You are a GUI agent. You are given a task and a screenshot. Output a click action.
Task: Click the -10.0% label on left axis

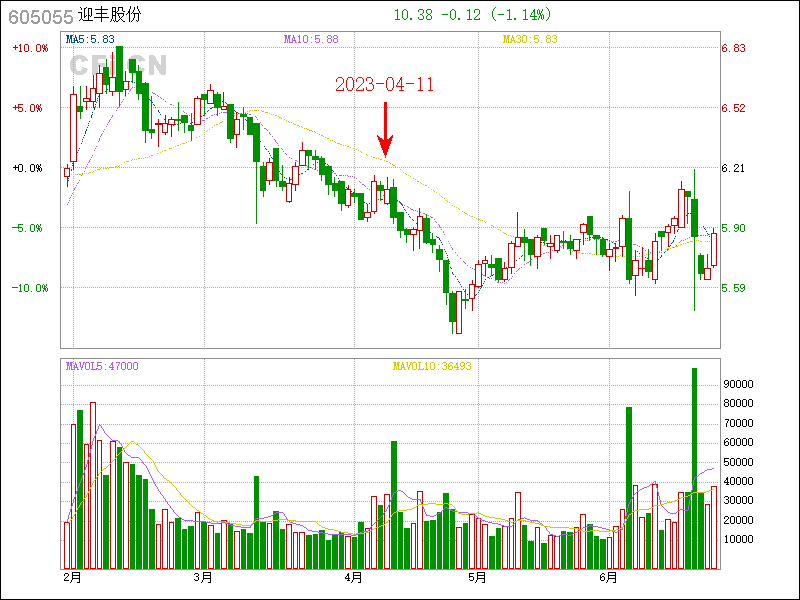coord(30,288)
